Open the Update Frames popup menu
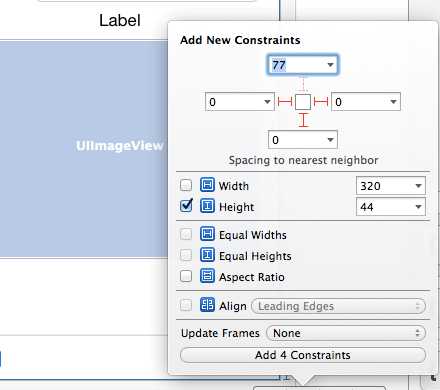The width and height of the screenshot is (440, 390). (x=346, y=333)
